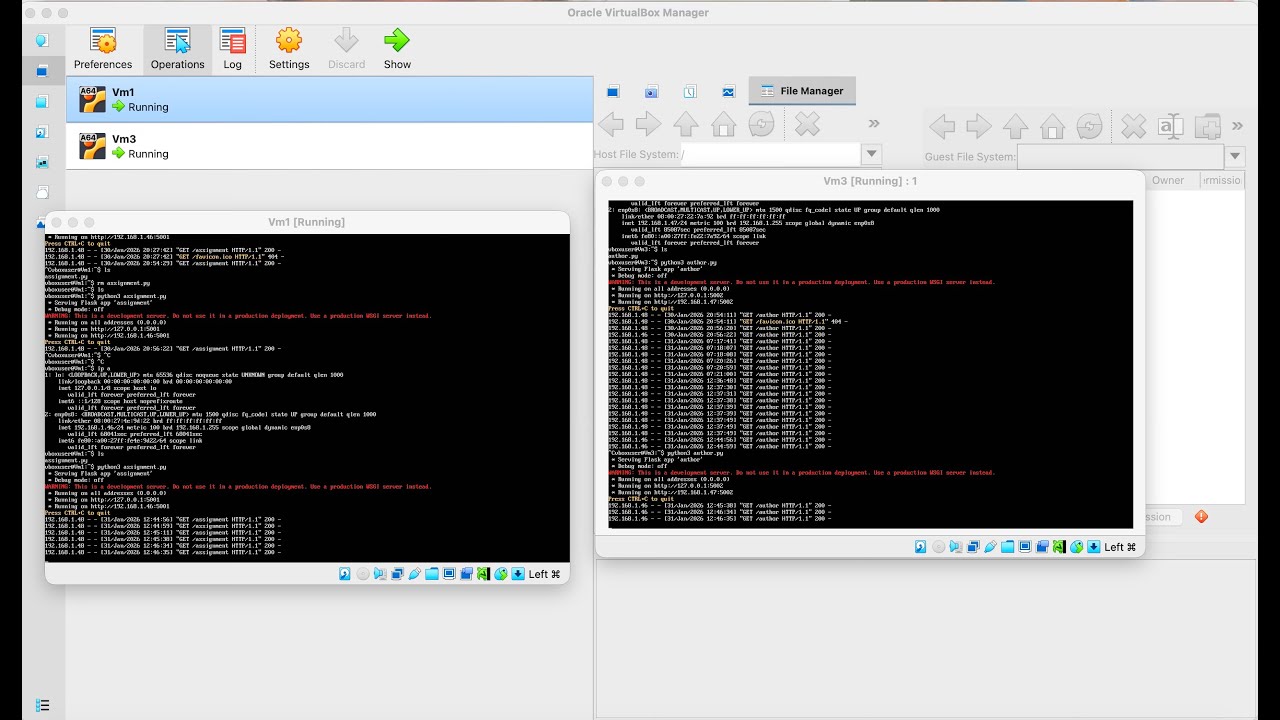Viewport: 1280px width, 720px height.
Task: Switch to the Logs tab icon
Action: pos(690,91)
